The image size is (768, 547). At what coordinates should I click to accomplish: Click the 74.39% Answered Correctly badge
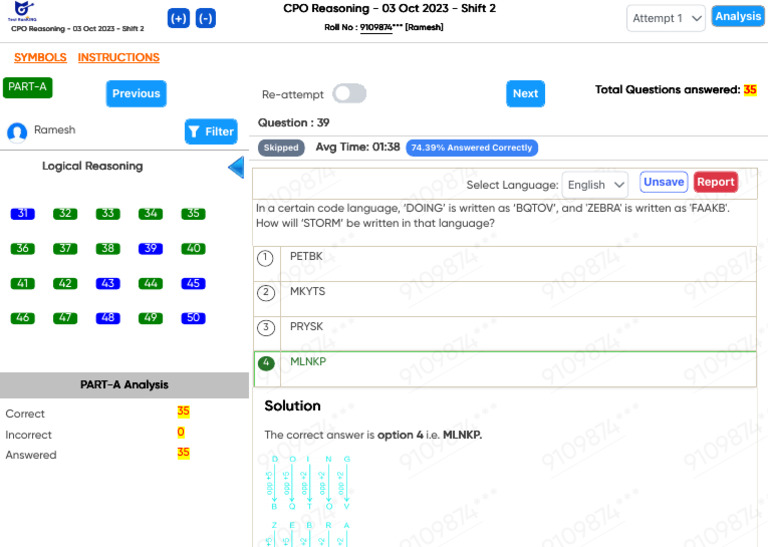coord(472,148)
